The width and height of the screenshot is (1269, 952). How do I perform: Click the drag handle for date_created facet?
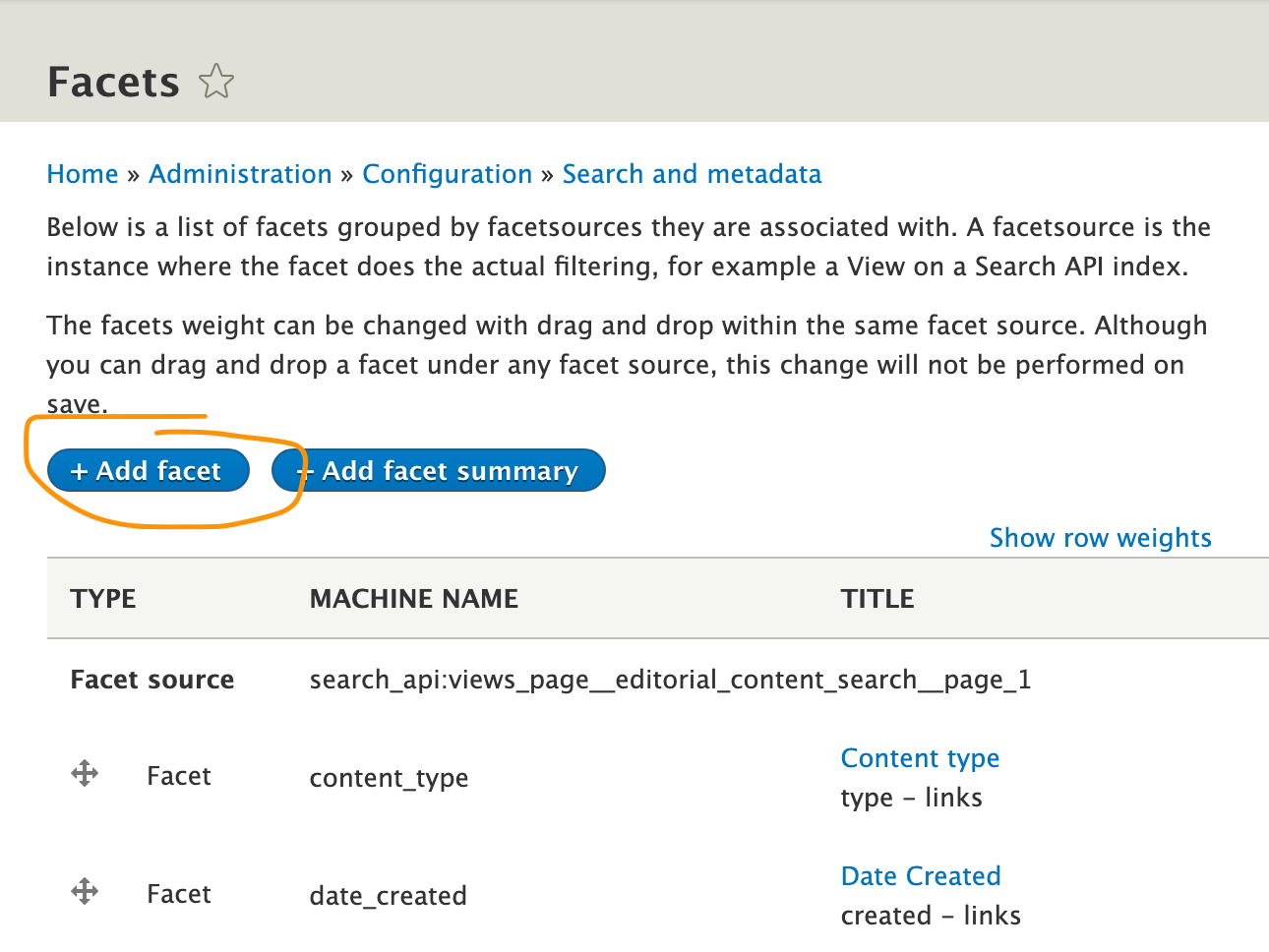click(x=85, y=892)
